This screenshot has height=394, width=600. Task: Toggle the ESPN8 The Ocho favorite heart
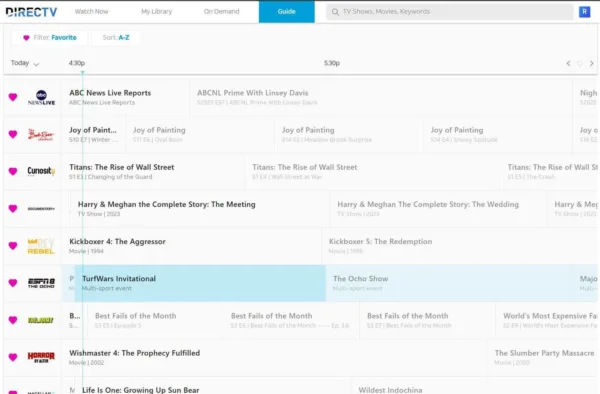[13, 283]
